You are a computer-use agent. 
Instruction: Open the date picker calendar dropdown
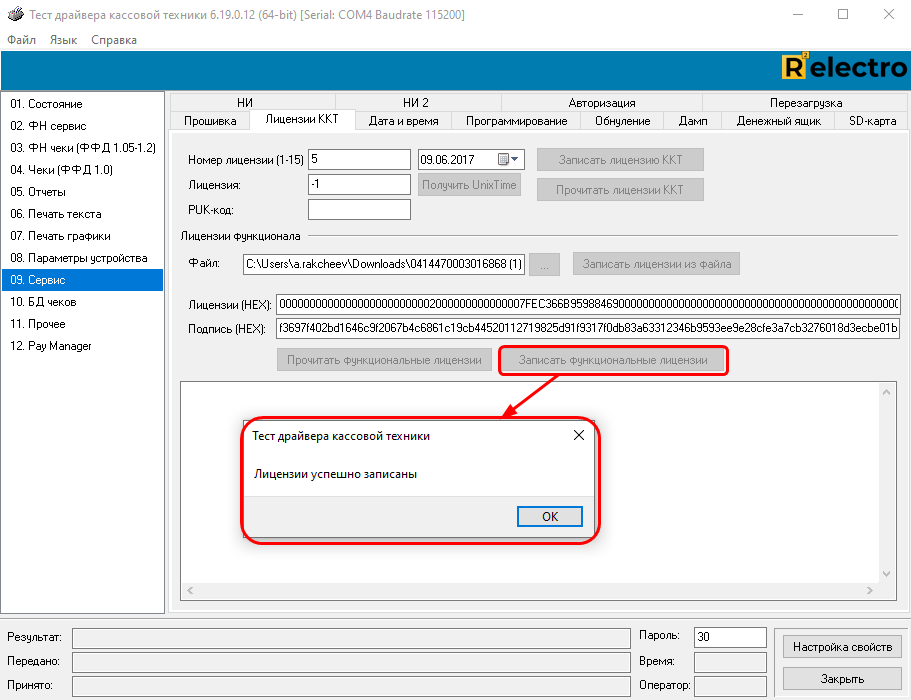coord(515,159)
